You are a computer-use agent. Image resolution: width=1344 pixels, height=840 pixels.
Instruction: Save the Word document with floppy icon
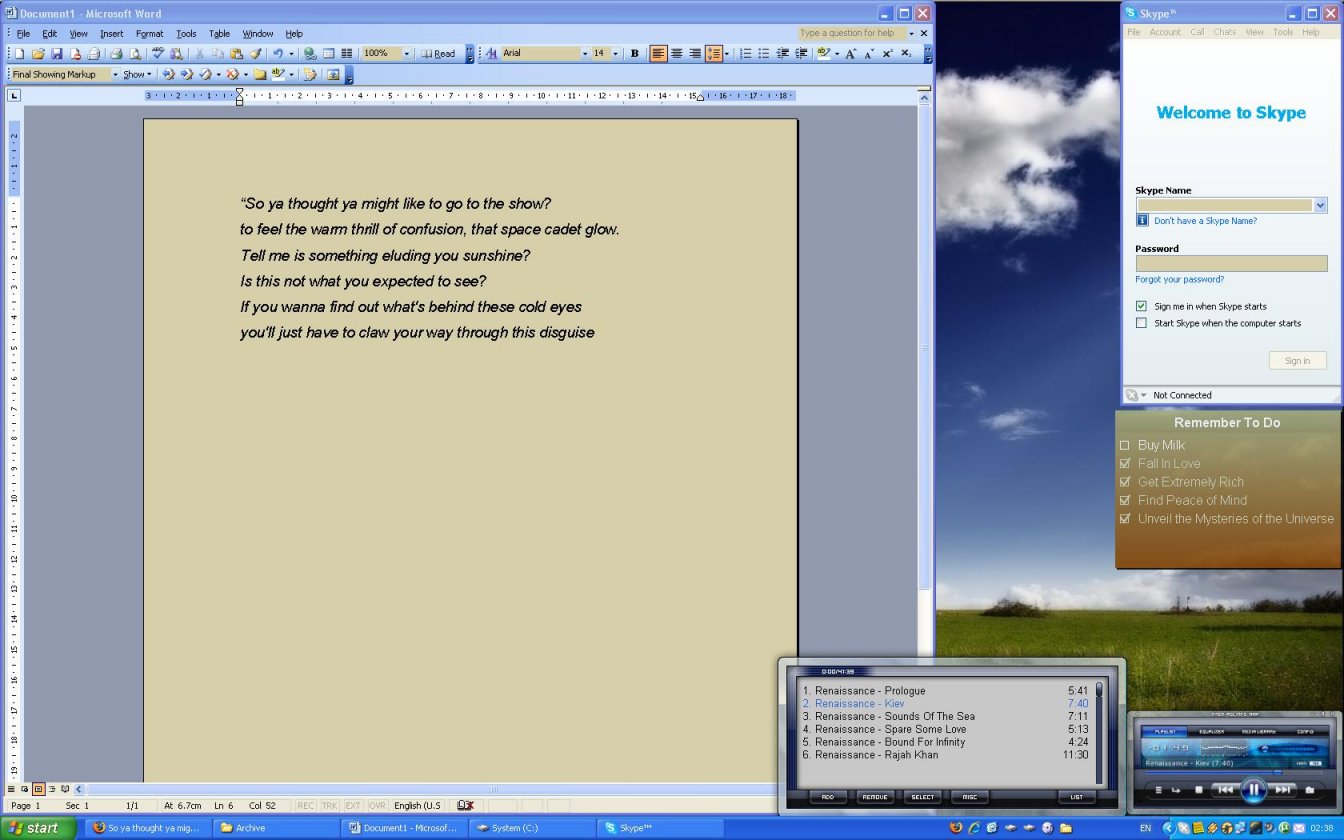click(x=56, y=53)
